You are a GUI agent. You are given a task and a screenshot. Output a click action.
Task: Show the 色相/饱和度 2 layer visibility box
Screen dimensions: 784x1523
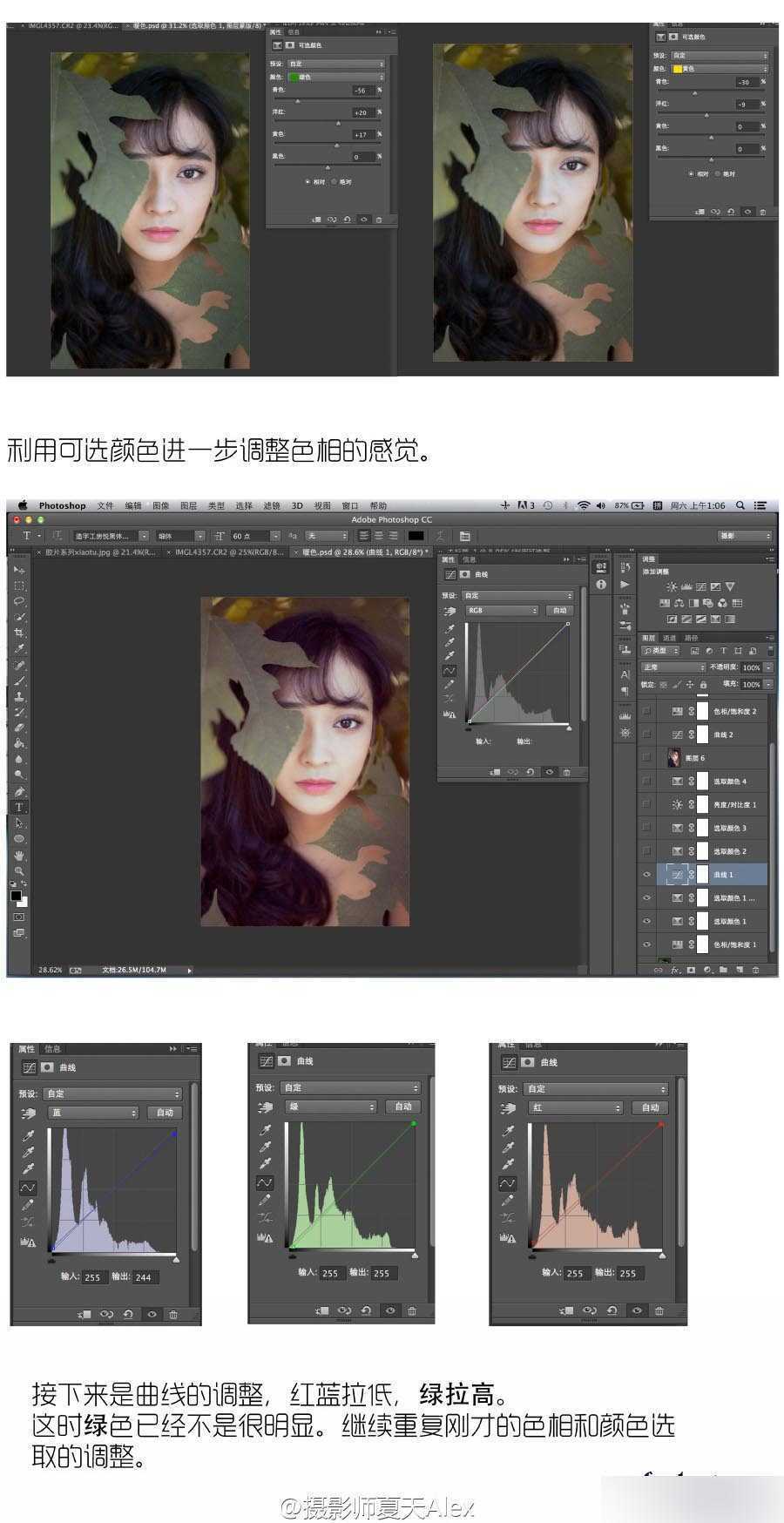646,711
